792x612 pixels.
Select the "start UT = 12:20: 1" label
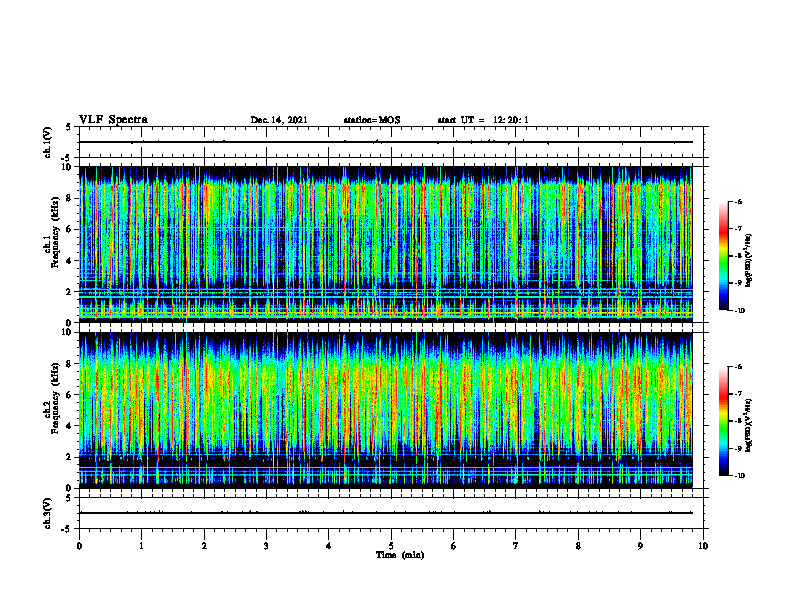pyautogui.click(x=483, y=120)
